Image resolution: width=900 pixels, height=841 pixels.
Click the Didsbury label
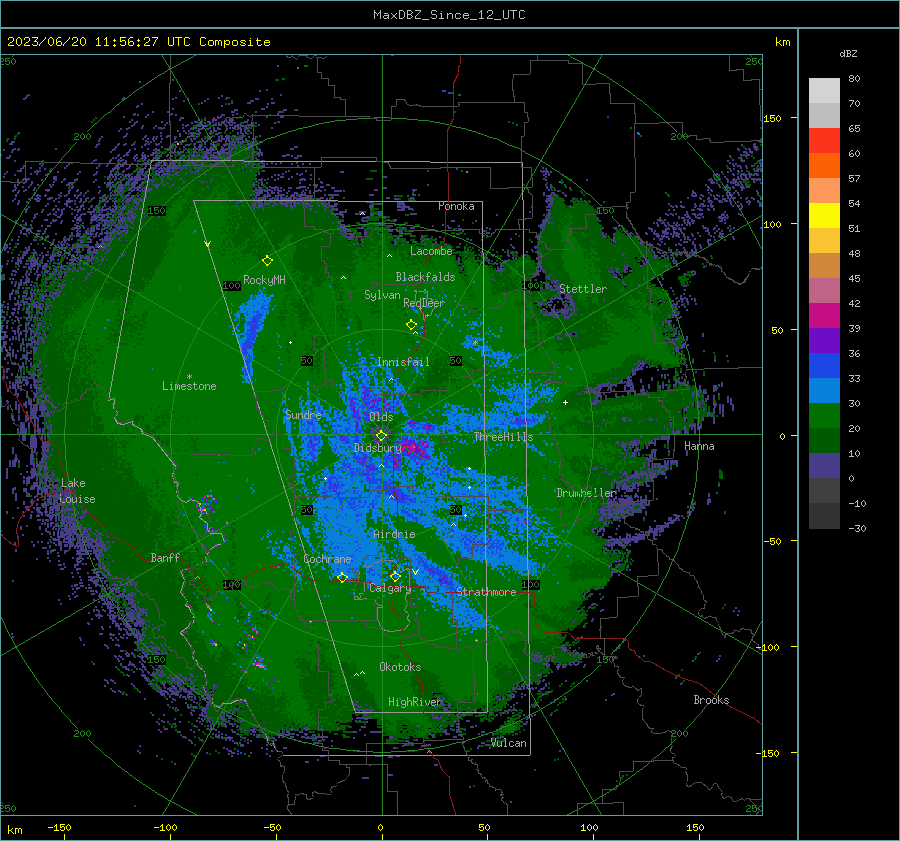(x=377, y=448)
